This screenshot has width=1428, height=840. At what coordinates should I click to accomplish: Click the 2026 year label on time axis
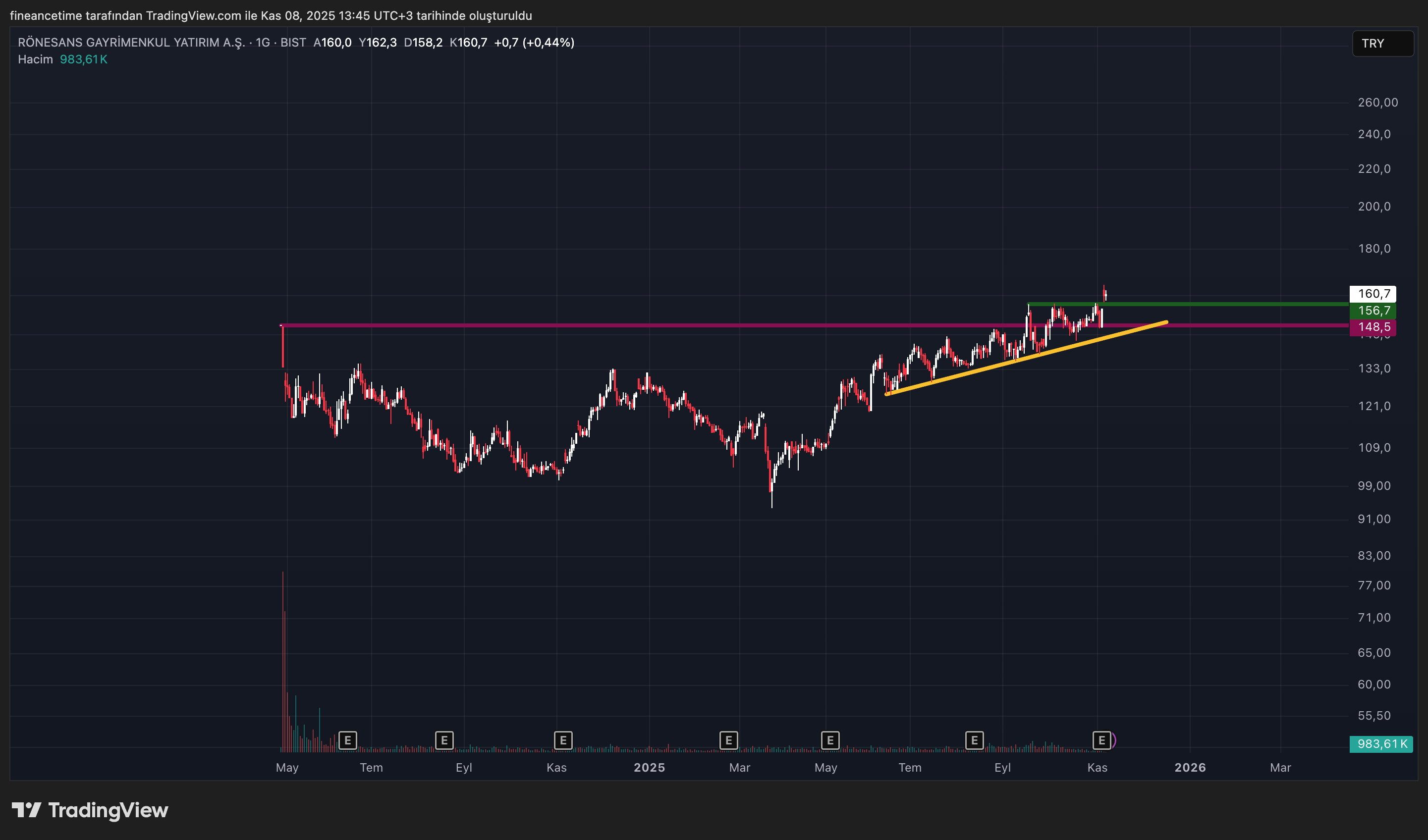point(1190,768)
